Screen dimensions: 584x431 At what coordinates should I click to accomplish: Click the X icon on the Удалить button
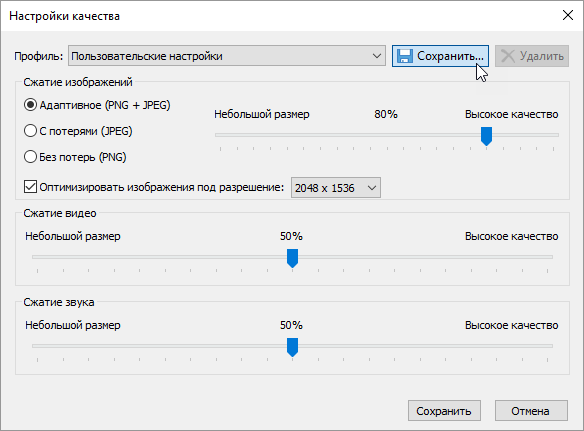508,56
